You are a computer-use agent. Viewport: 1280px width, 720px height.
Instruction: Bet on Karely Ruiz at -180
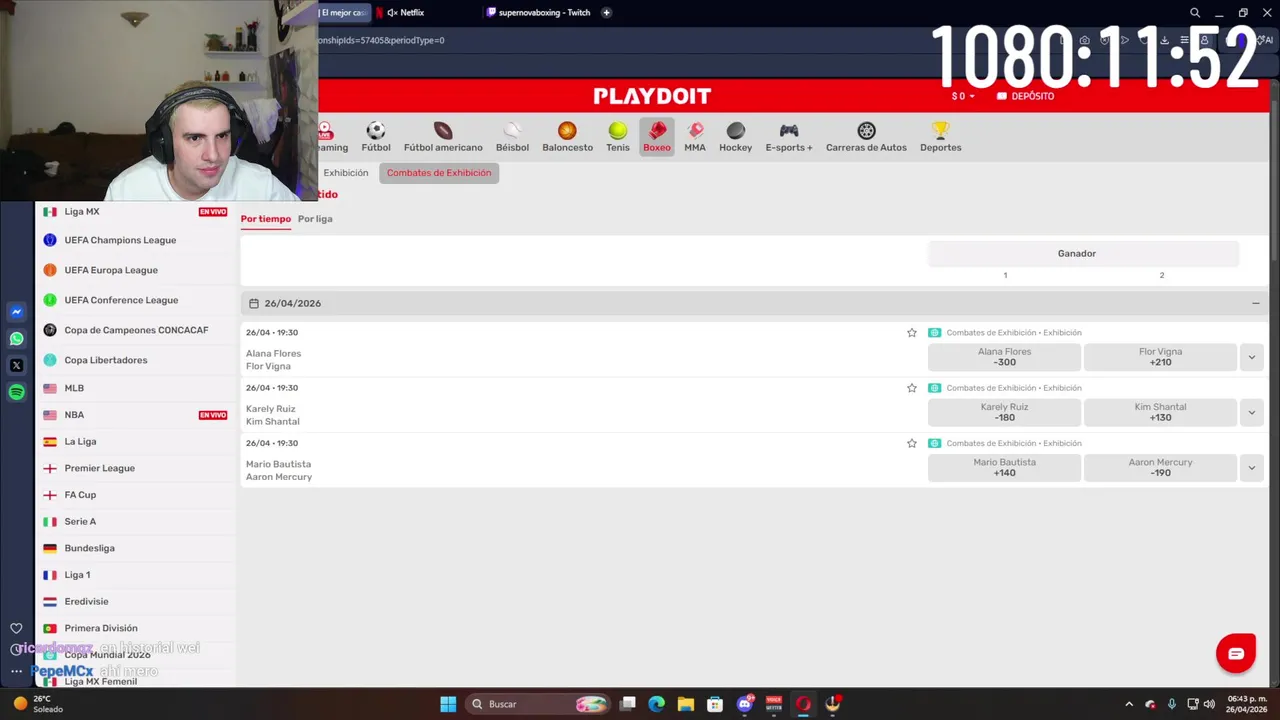tap(1004, 412)
